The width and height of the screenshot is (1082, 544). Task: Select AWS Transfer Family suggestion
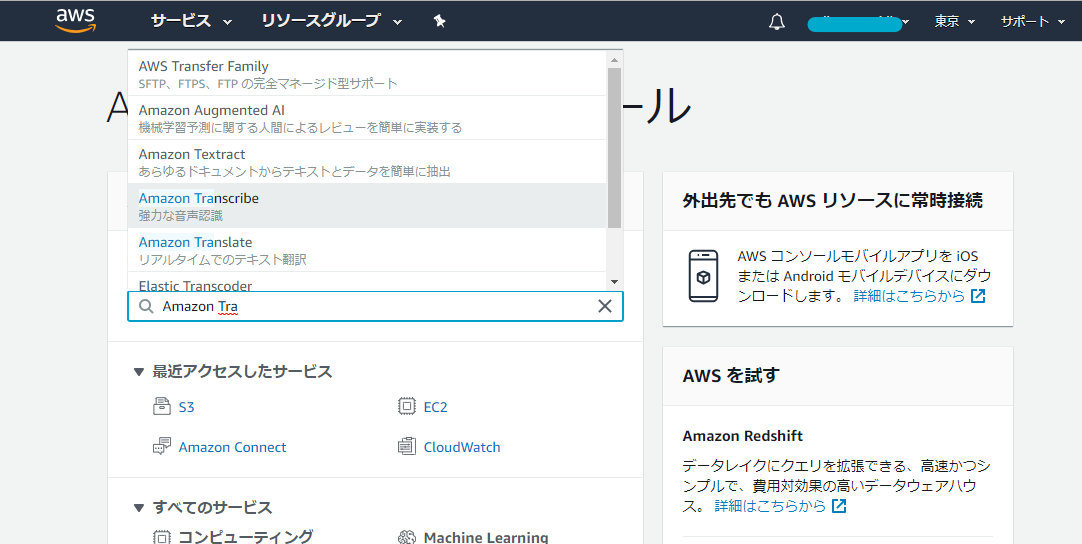[367, 74]
